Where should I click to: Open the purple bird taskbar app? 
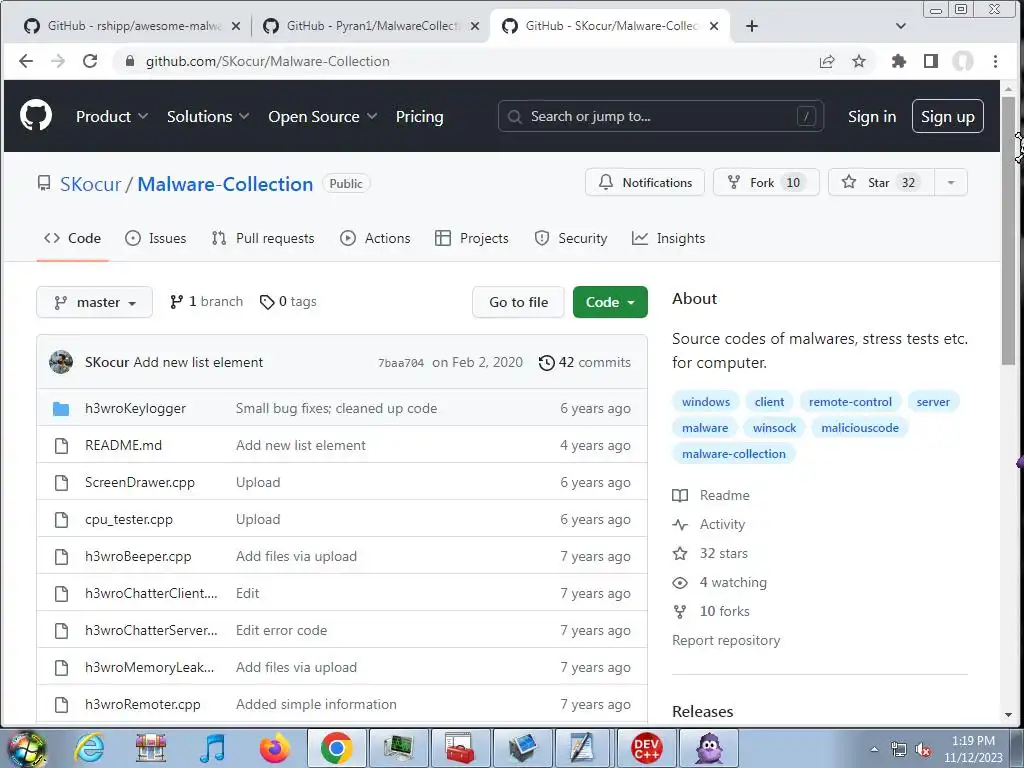[x=709, y=748]
